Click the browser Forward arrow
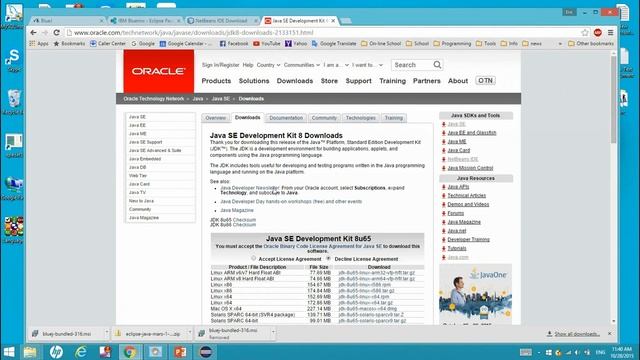640x360 pixels. click(45, 33)
